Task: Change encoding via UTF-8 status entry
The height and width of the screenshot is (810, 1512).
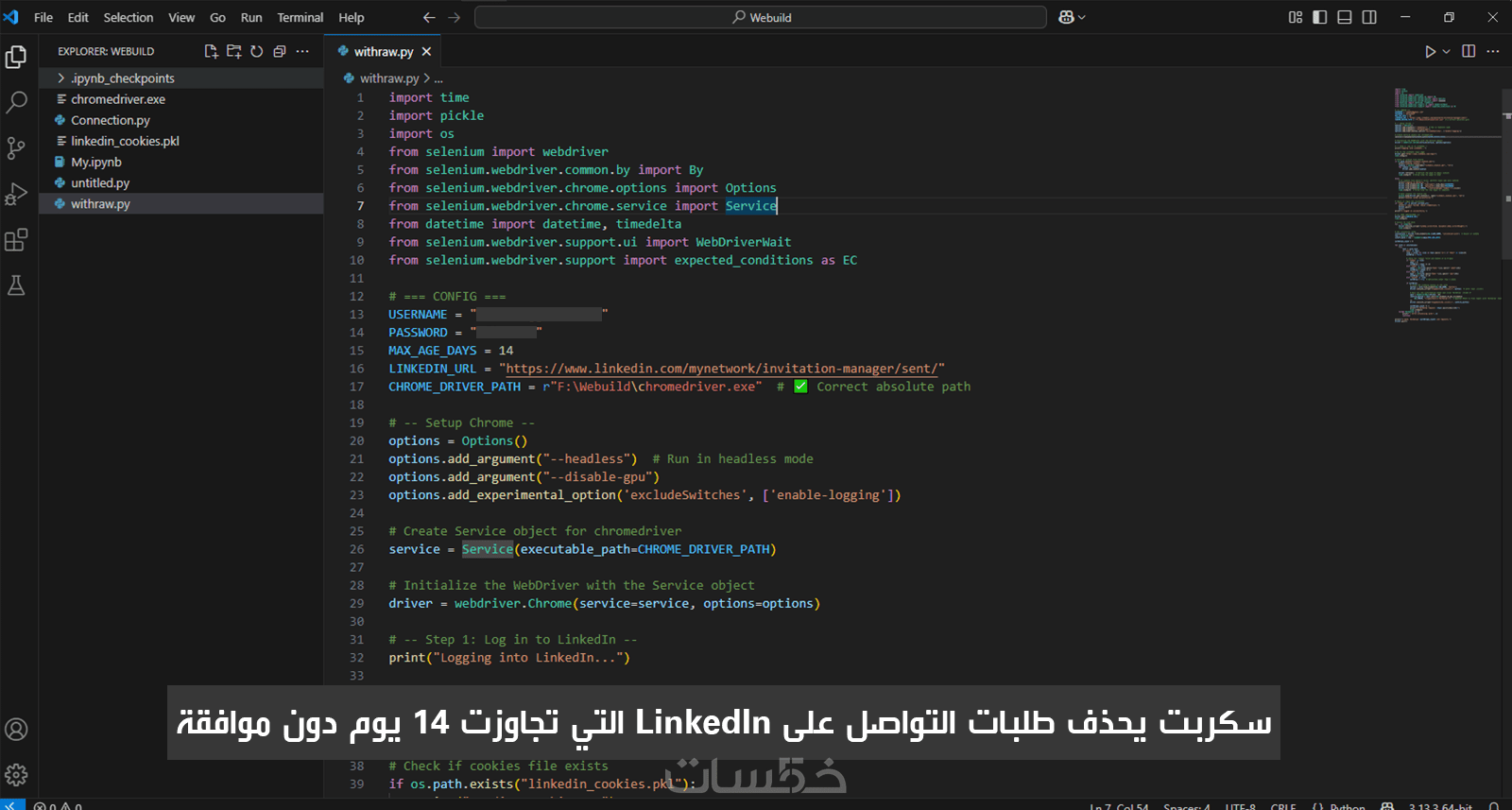Action: coord(1241,806)
